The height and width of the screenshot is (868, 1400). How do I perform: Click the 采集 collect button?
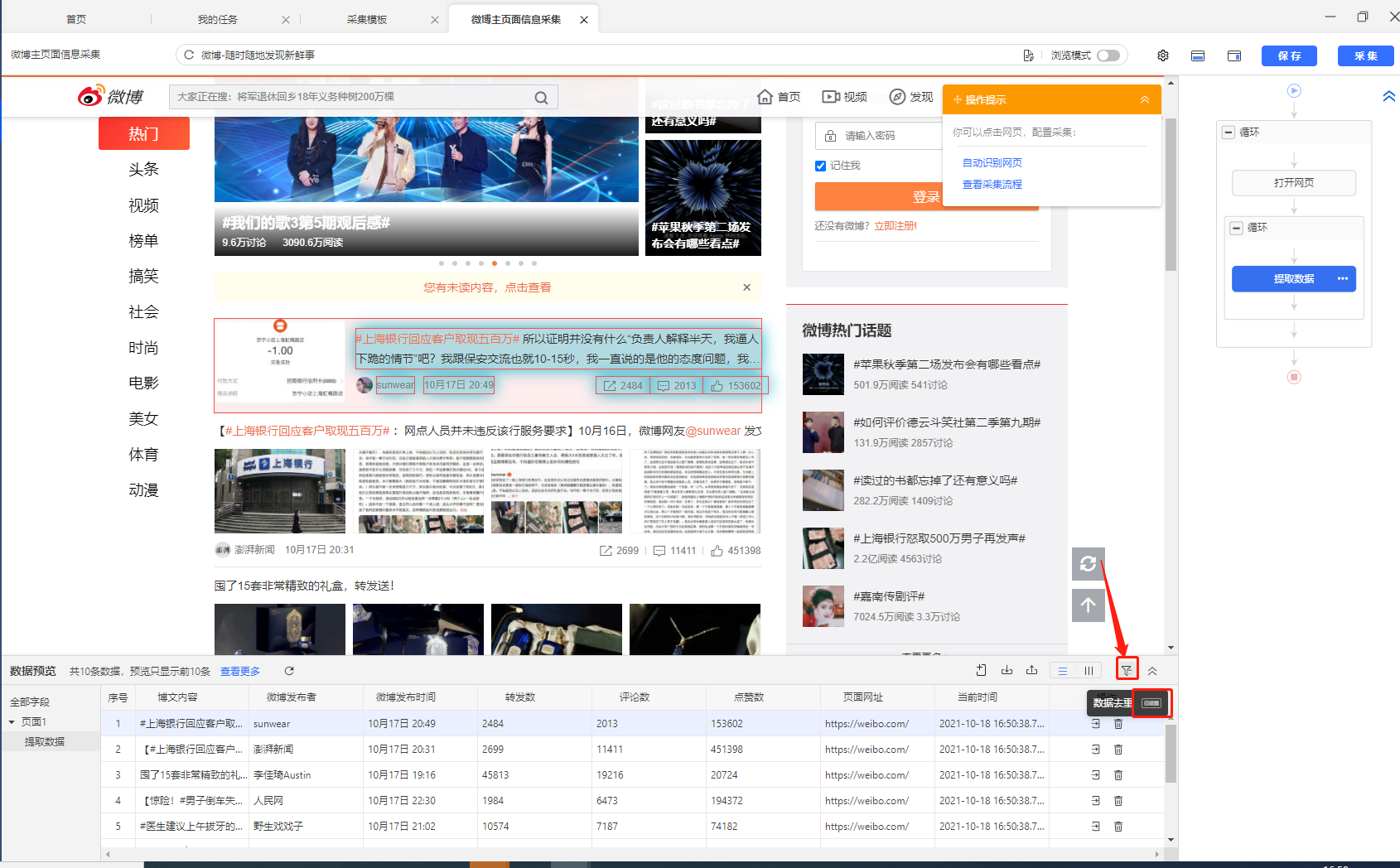(x=1366, y=55)
